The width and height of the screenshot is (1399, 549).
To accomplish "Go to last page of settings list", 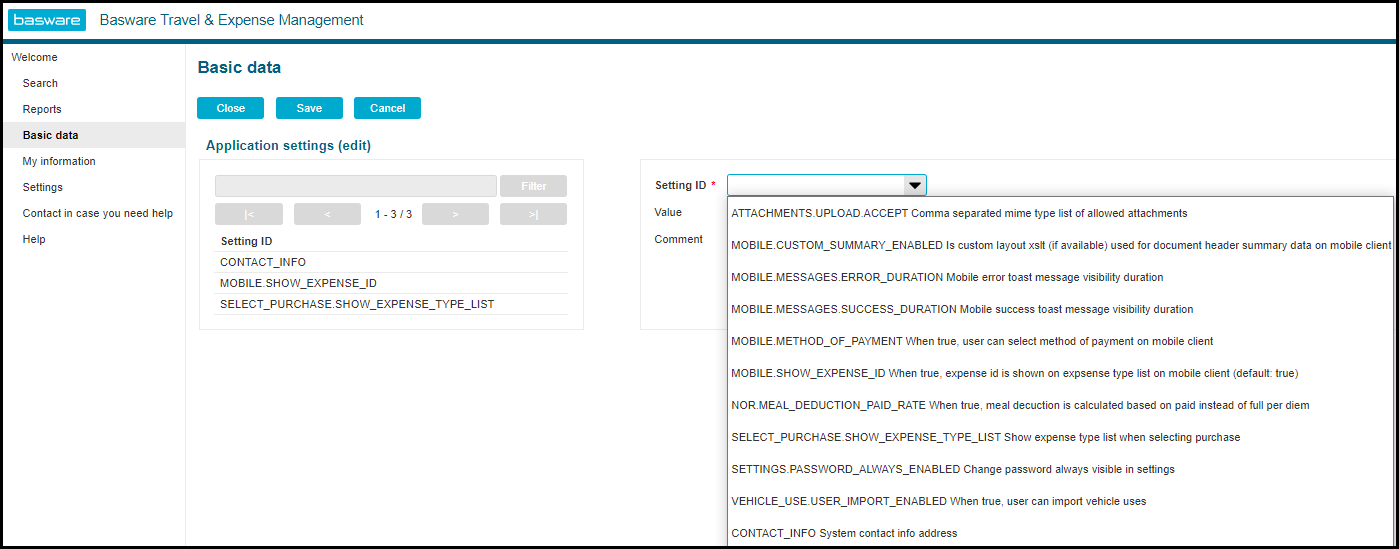I will point(533,214).
